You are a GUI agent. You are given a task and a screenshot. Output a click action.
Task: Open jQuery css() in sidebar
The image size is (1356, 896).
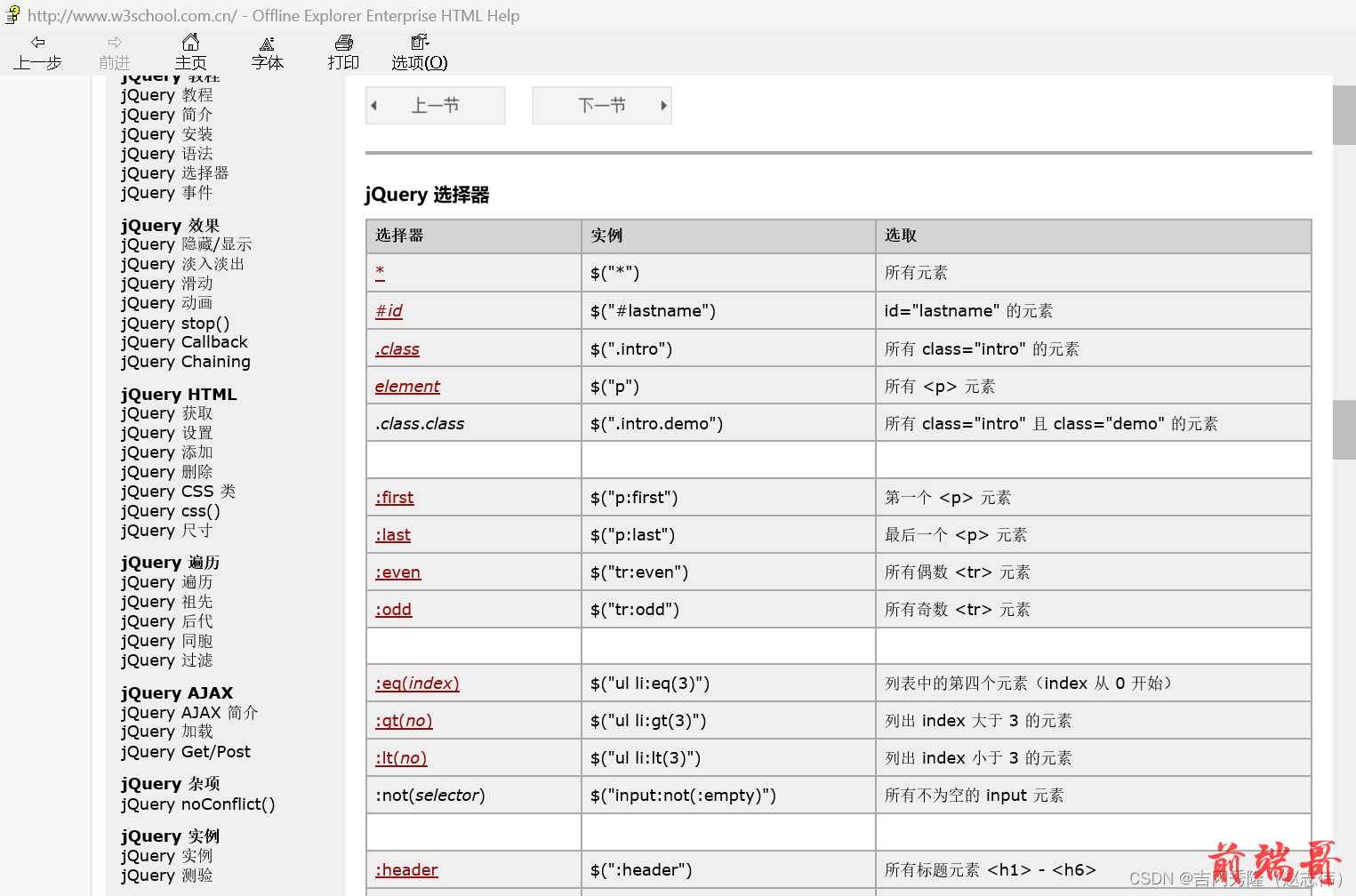point(171,511)
